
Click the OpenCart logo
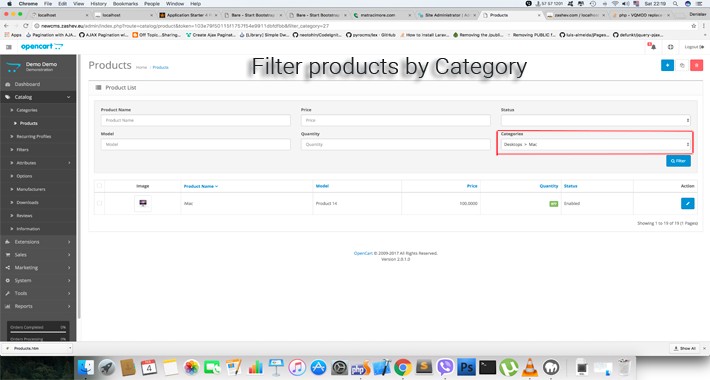(x=42, y=46)
